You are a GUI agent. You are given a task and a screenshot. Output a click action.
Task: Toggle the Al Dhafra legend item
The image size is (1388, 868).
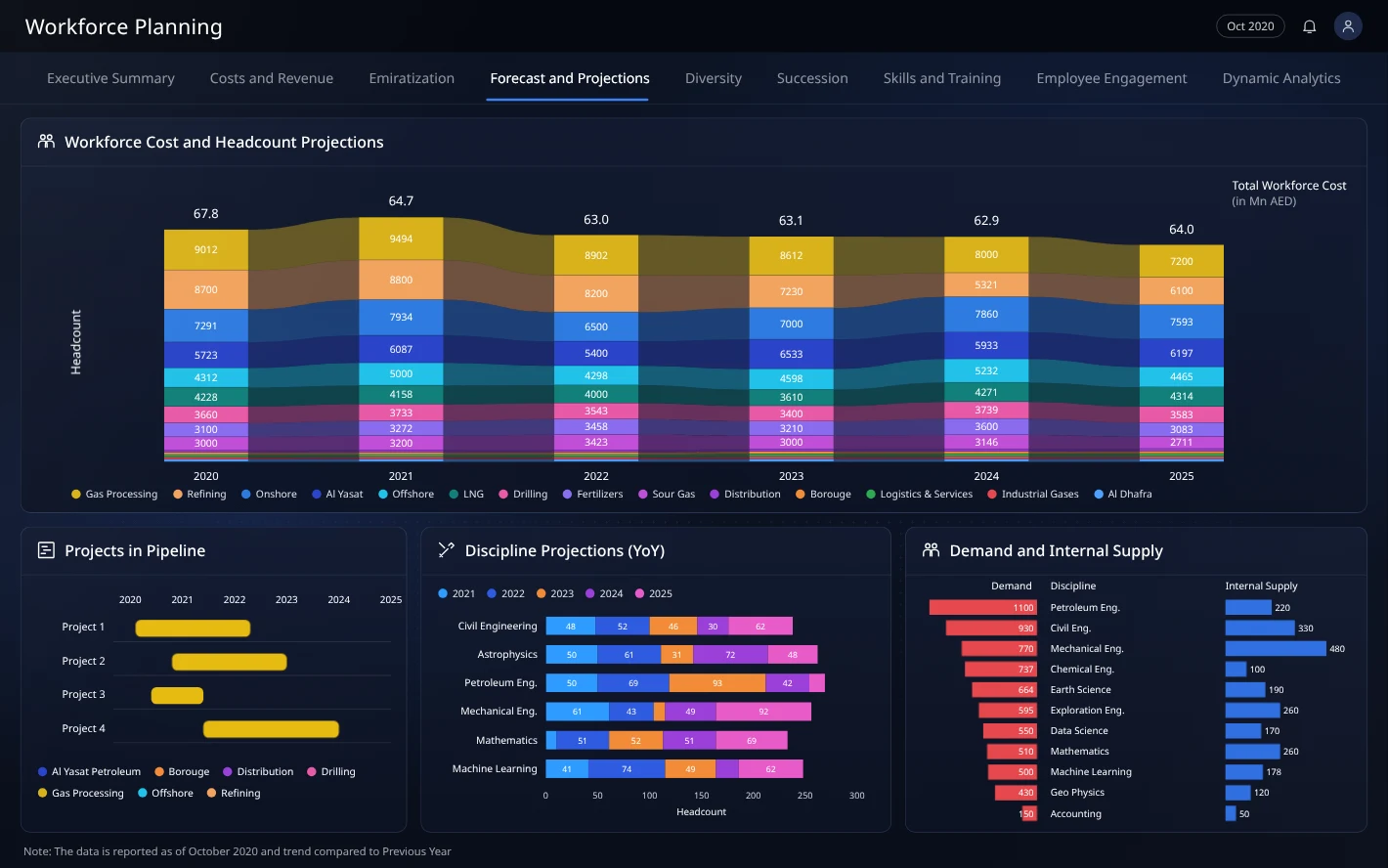tap(1123, 494)
